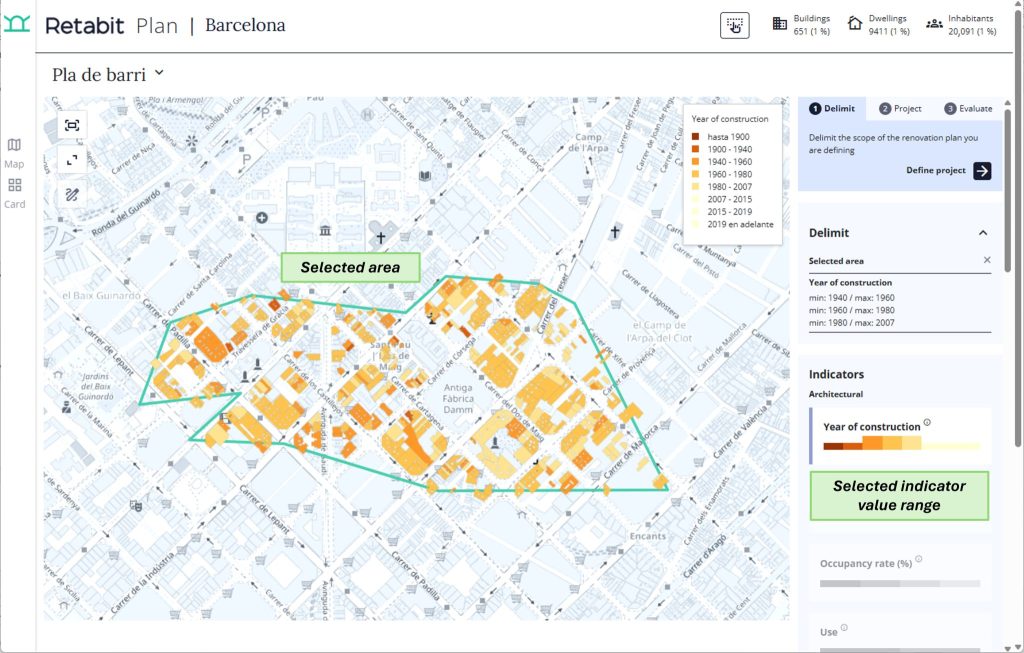Switch to Card view in sidebar
The height and width of the screenshot is (653, 1024).
(14, 192)
